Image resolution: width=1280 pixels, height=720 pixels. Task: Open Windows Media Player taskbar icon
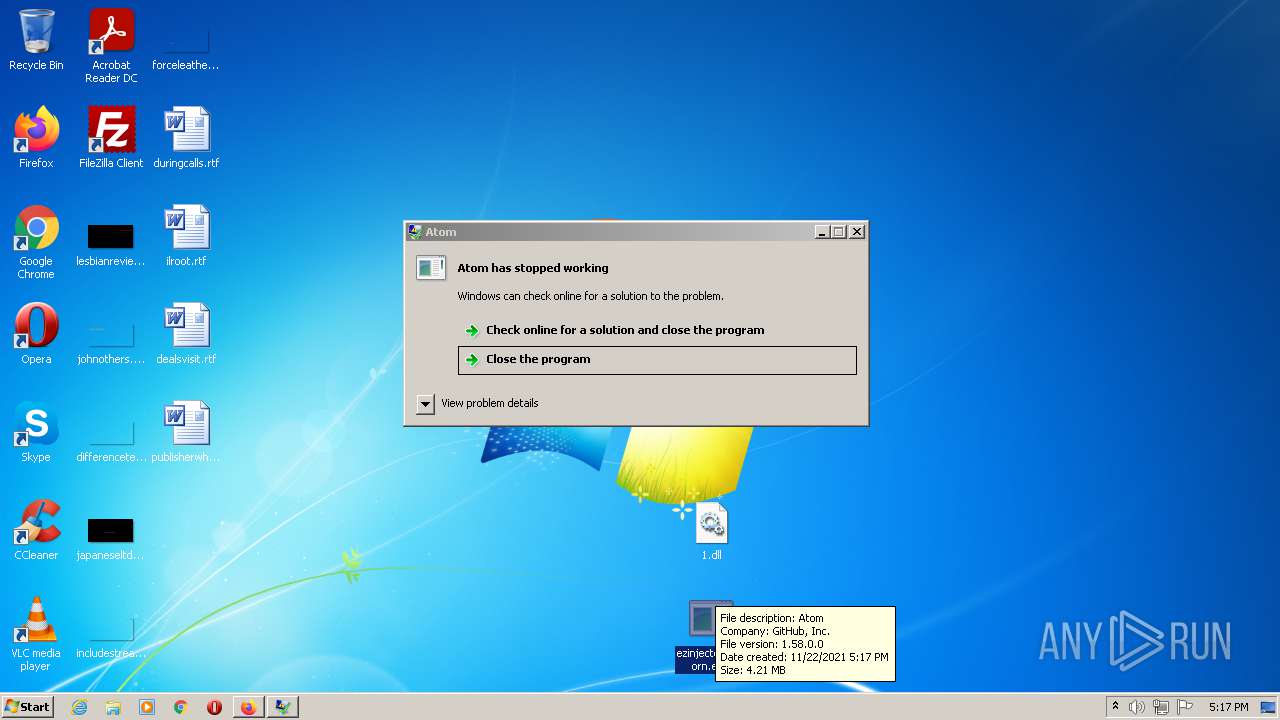[x=147, y=707]
